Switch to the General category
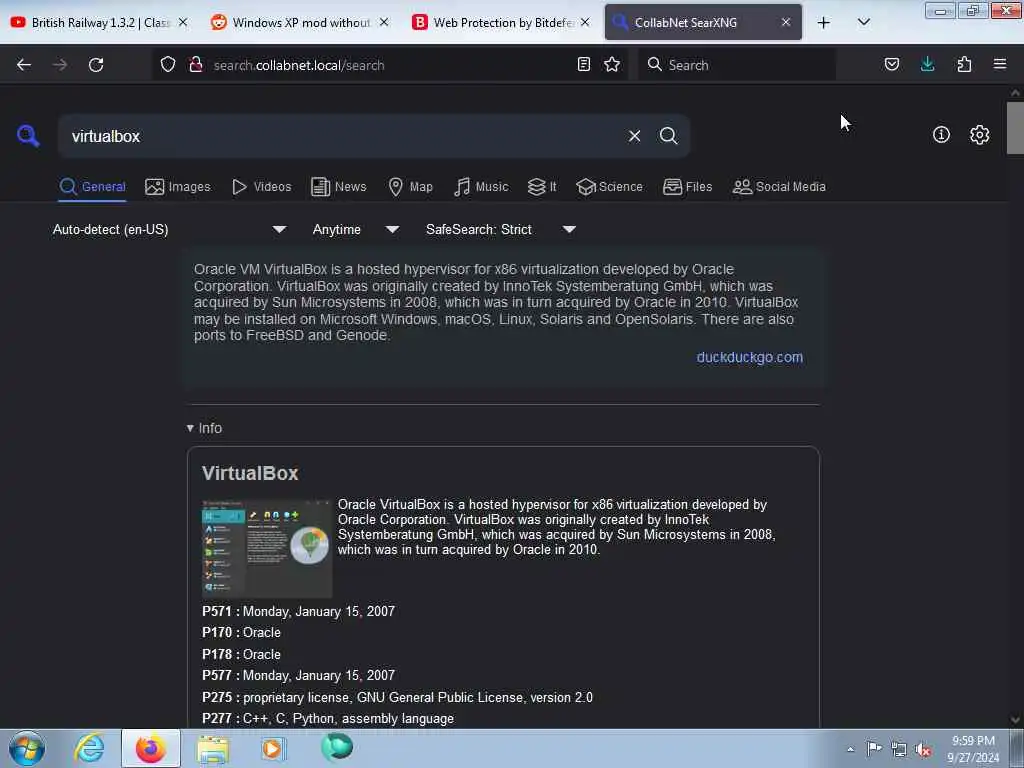1024x768 pixels. point(92,187)
